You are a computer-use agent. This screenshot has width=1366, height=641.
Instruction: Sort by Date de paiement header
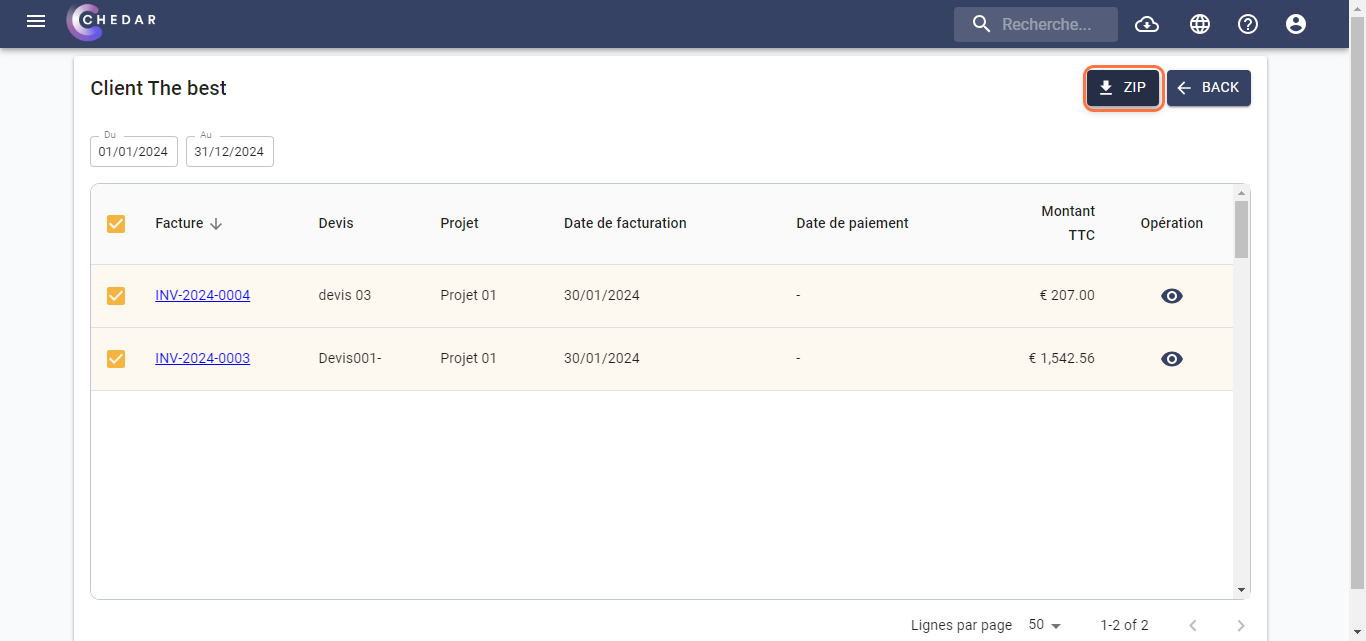(x=852, y=224)
